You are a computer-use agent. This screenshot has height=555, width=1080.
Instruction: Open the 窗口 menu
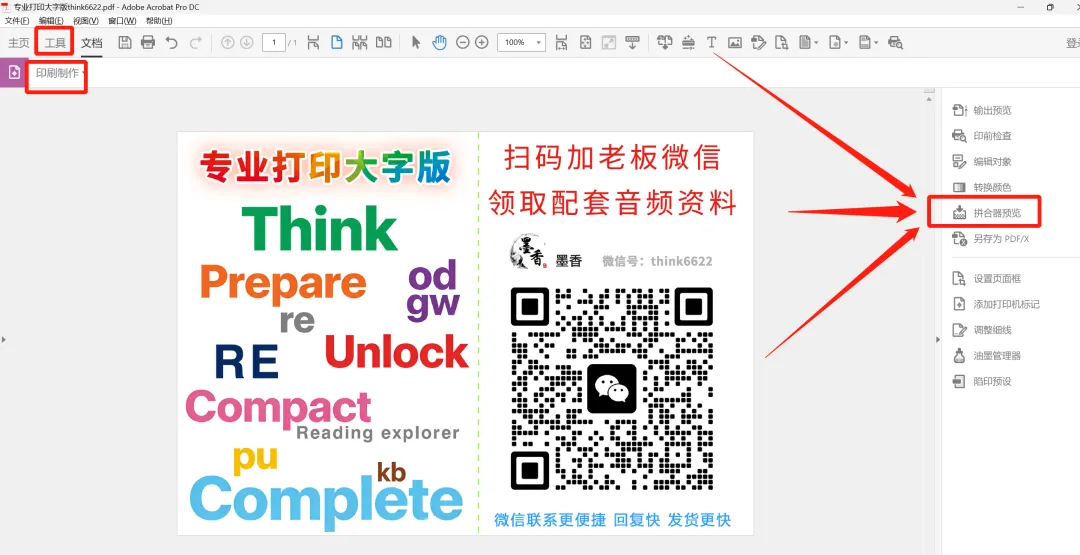[x=122, y=21]
